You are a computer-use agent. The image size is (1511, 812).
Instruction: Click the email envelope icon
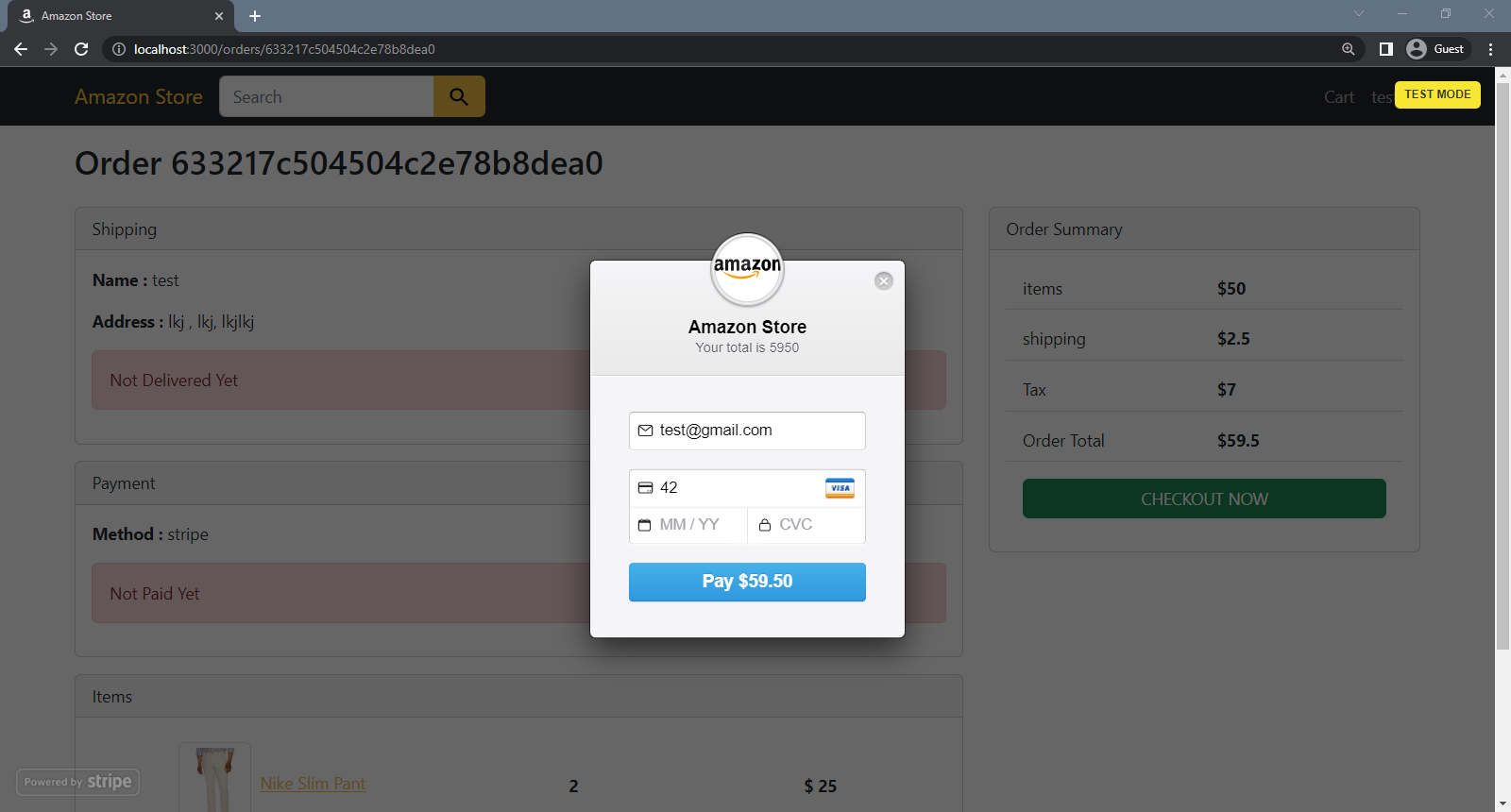646,431
